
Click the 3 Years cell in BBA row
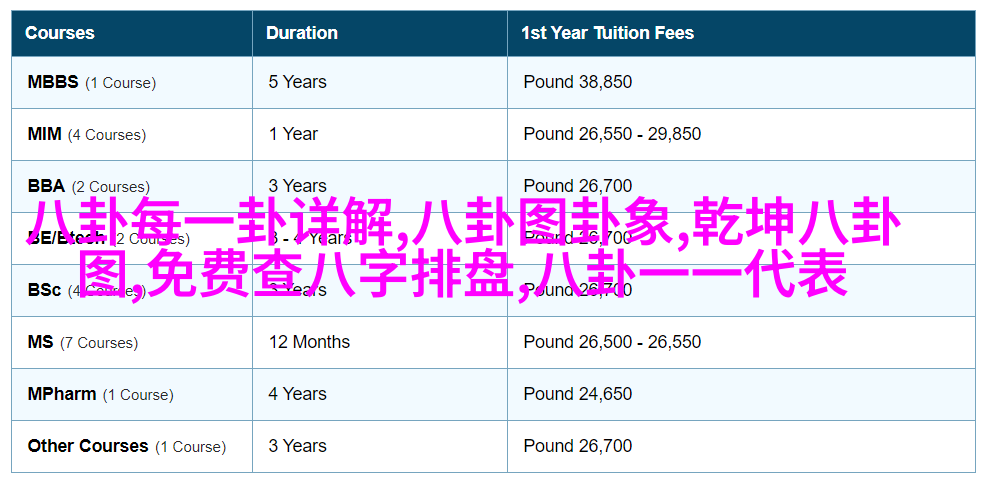[x=380, y=186]
